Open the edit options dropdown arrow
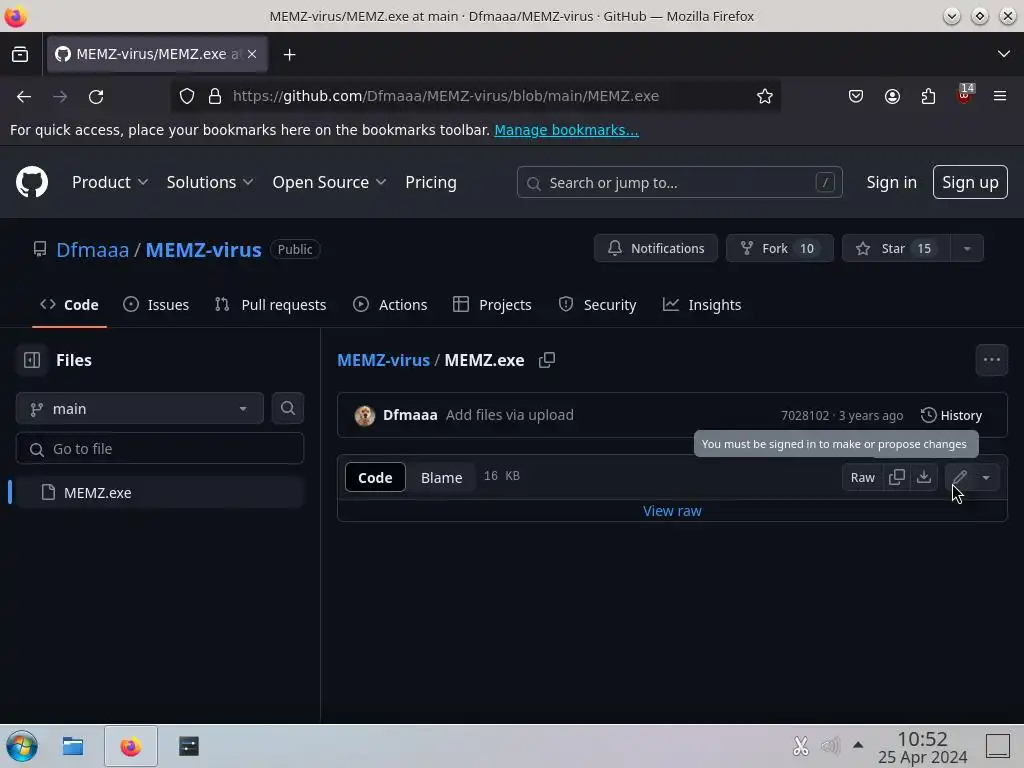Screen dimensions: 1024x768 986,477
